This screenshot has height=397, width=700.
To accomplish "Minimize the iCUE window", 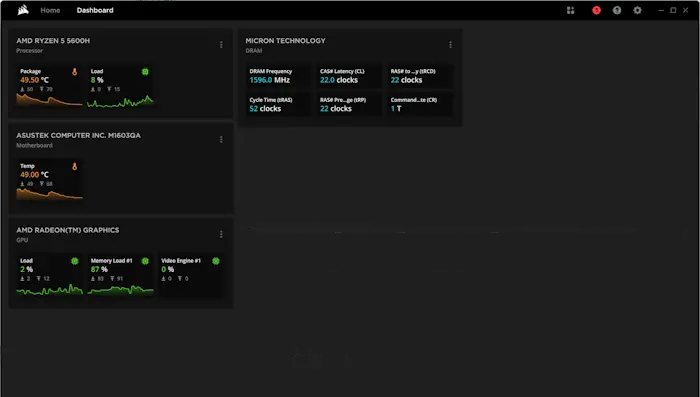I will [x=661, y=10].
